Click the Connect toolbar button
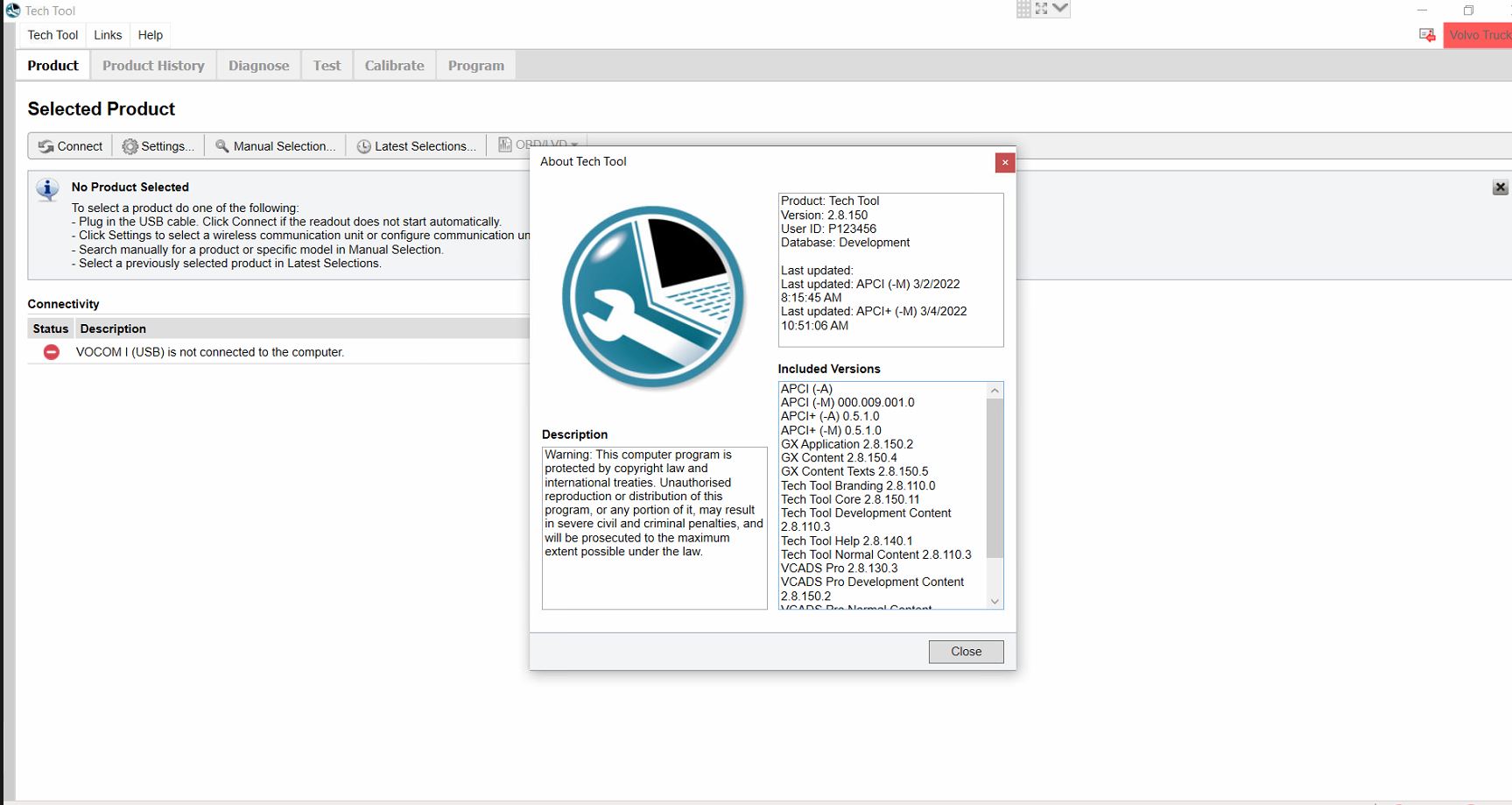1512x805 pixels. tap(71, 146)
